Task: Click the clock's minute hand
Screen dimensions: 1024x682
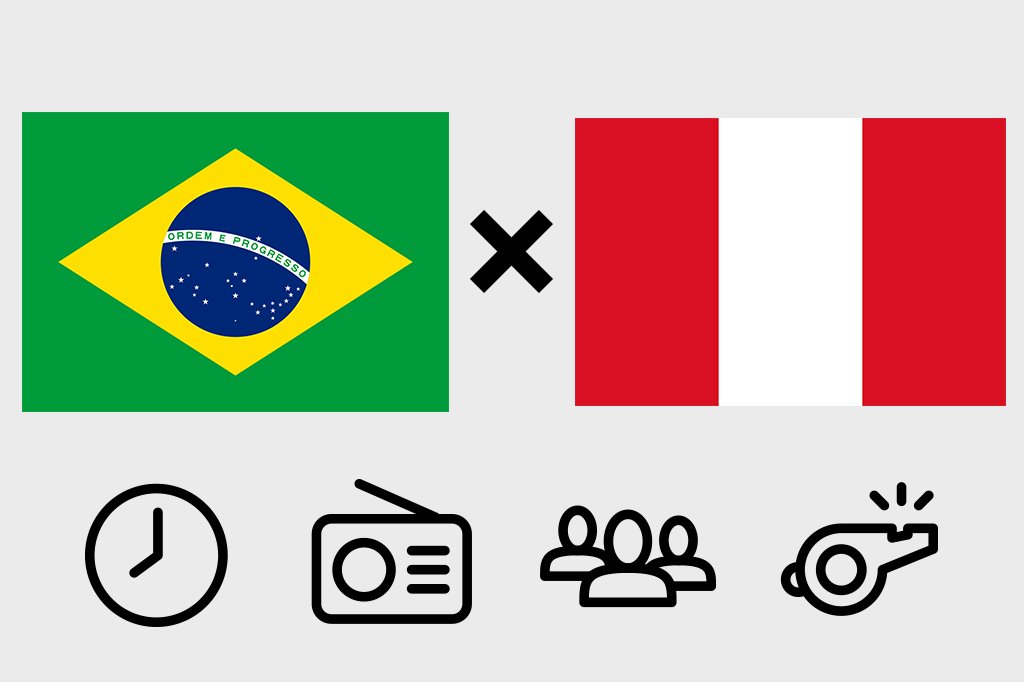Action: pyautogui.click(x=157, y=532)
